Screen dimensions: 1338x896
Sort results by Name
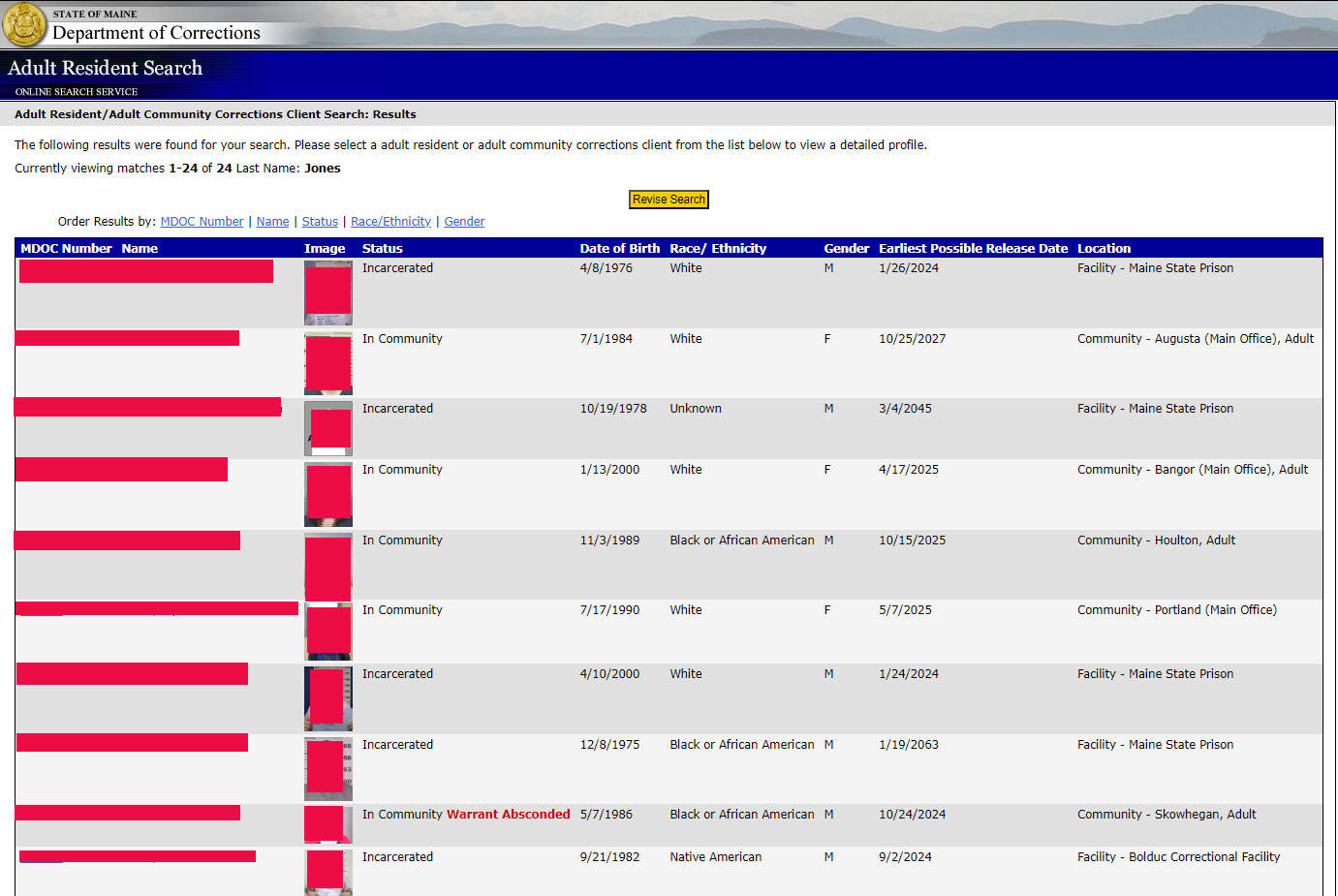(272, 221)
